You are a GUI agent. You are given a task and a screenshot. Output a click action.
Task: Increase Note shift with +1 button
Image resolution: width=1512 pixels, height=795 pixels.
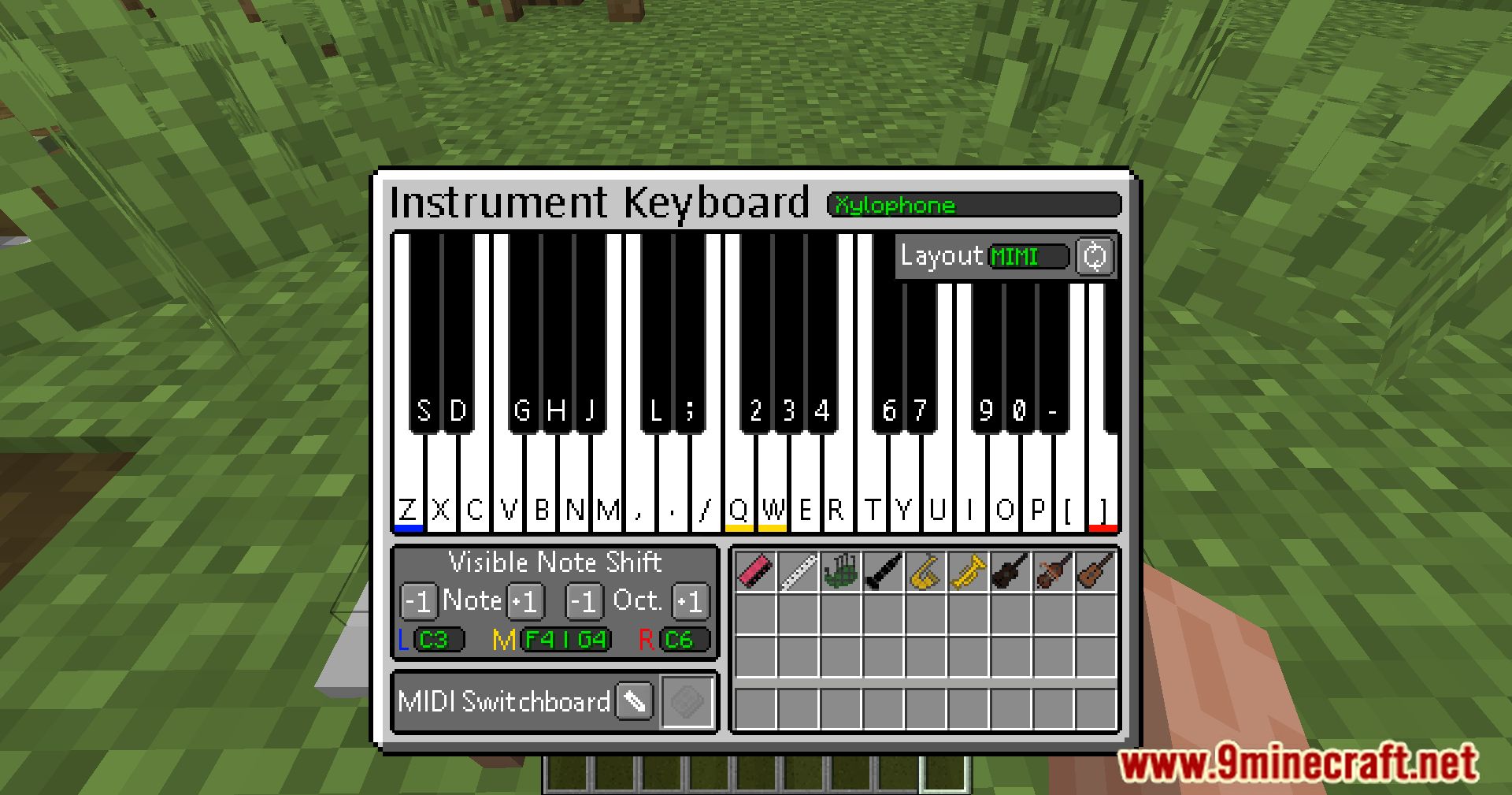(525, 601)
